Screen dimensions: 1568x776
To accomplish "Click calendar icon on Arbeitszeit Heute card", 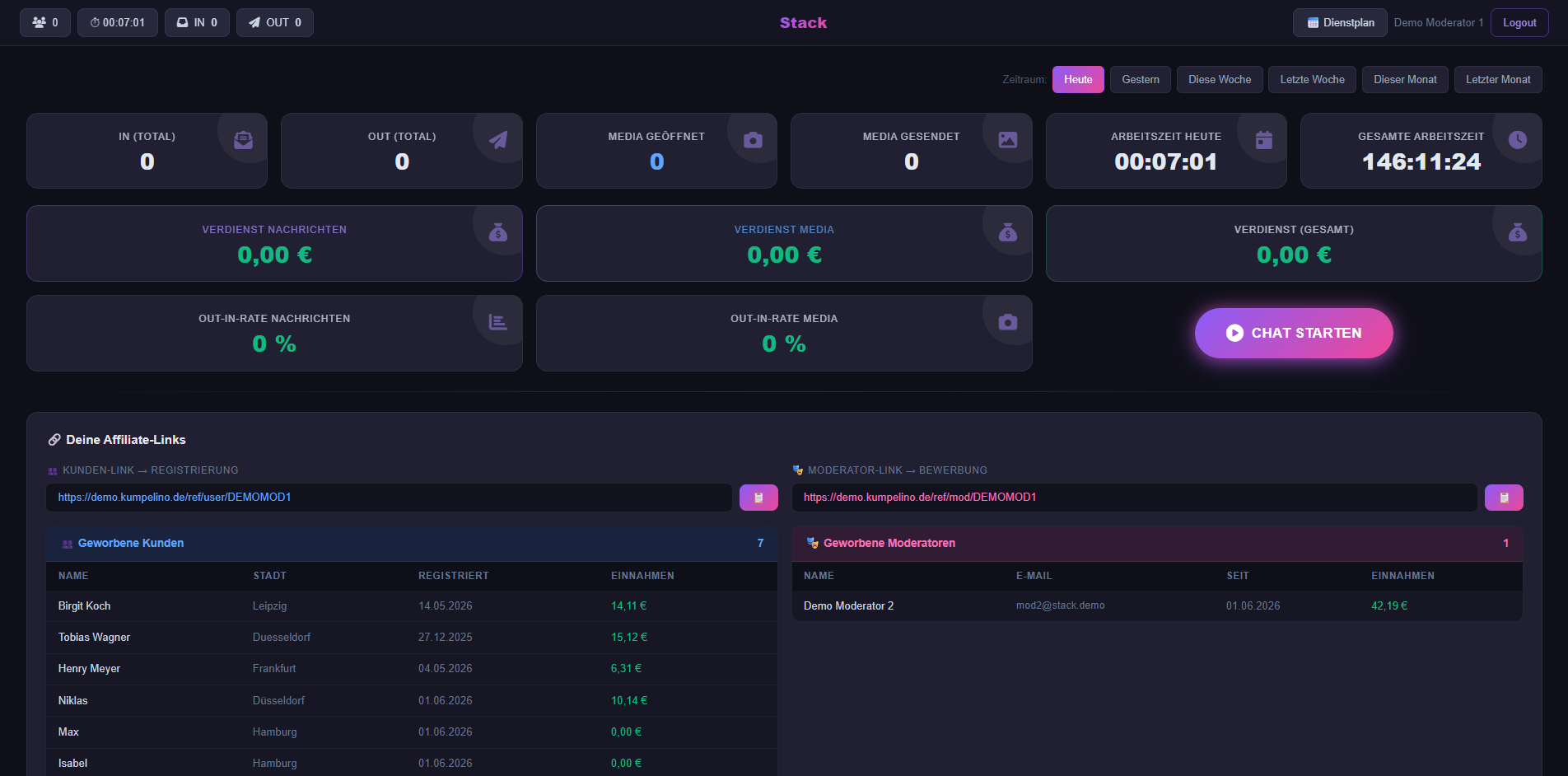I will [1263, 140].
